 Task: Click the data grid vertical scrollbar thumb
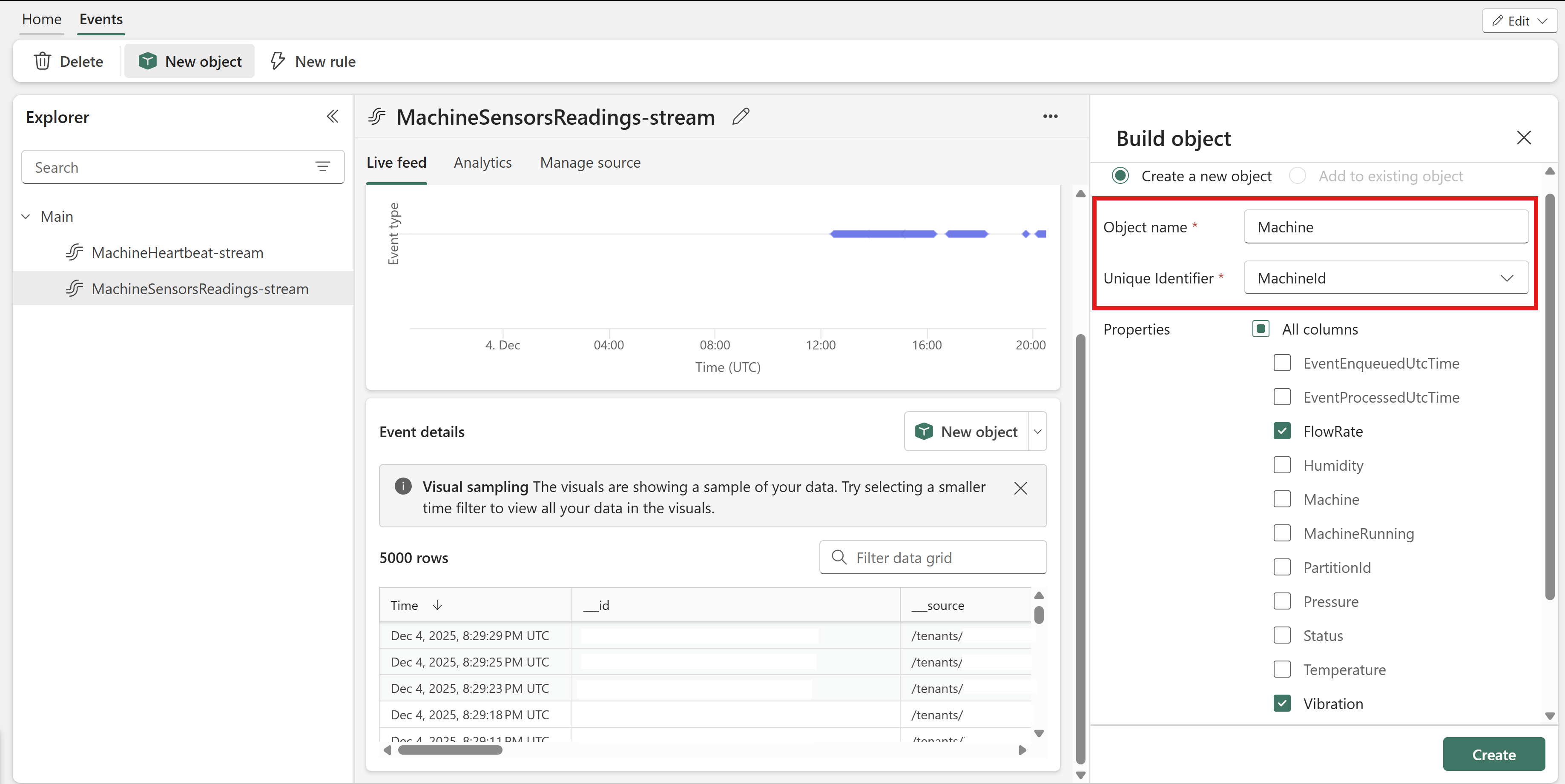[x=1039, y=615]
